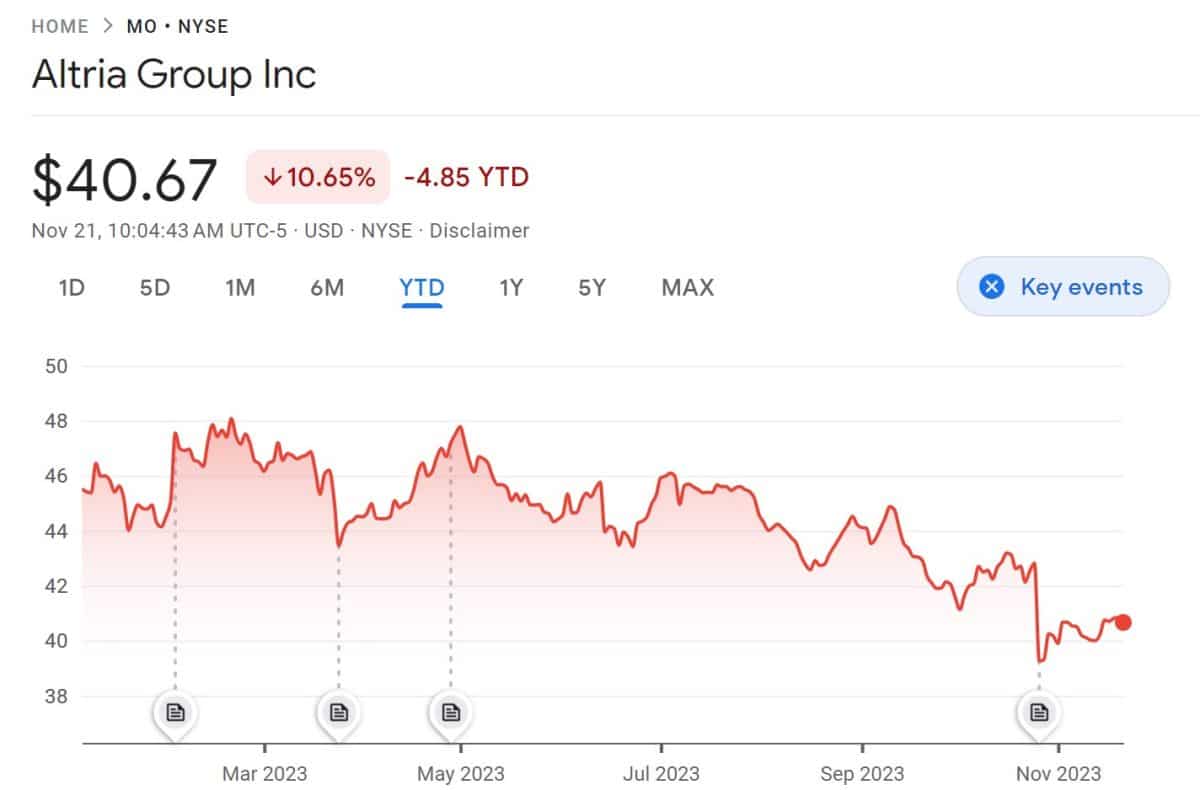
Task: Switch chart range to 5D
Action: click(x=154, y=288)
